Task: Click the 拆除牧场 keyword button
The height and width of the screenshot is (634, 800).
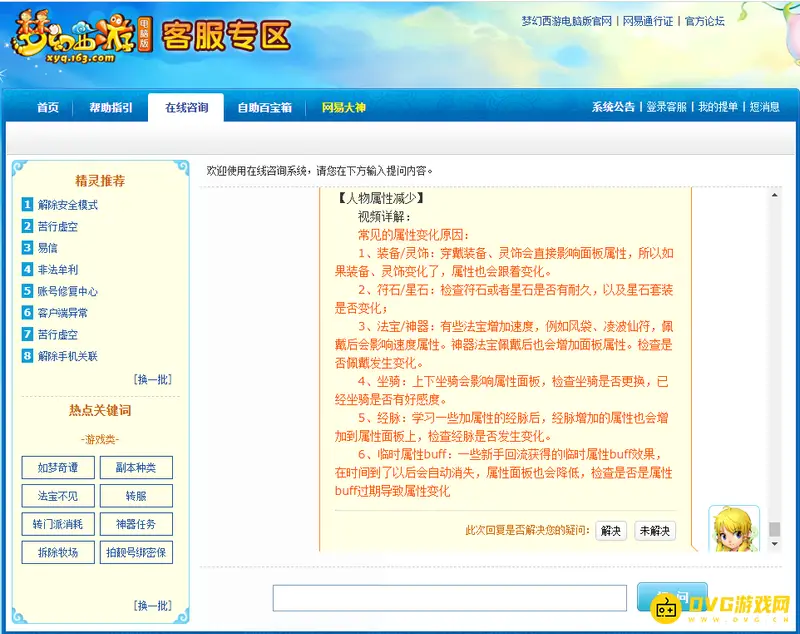Action: [x=58, y=552]
